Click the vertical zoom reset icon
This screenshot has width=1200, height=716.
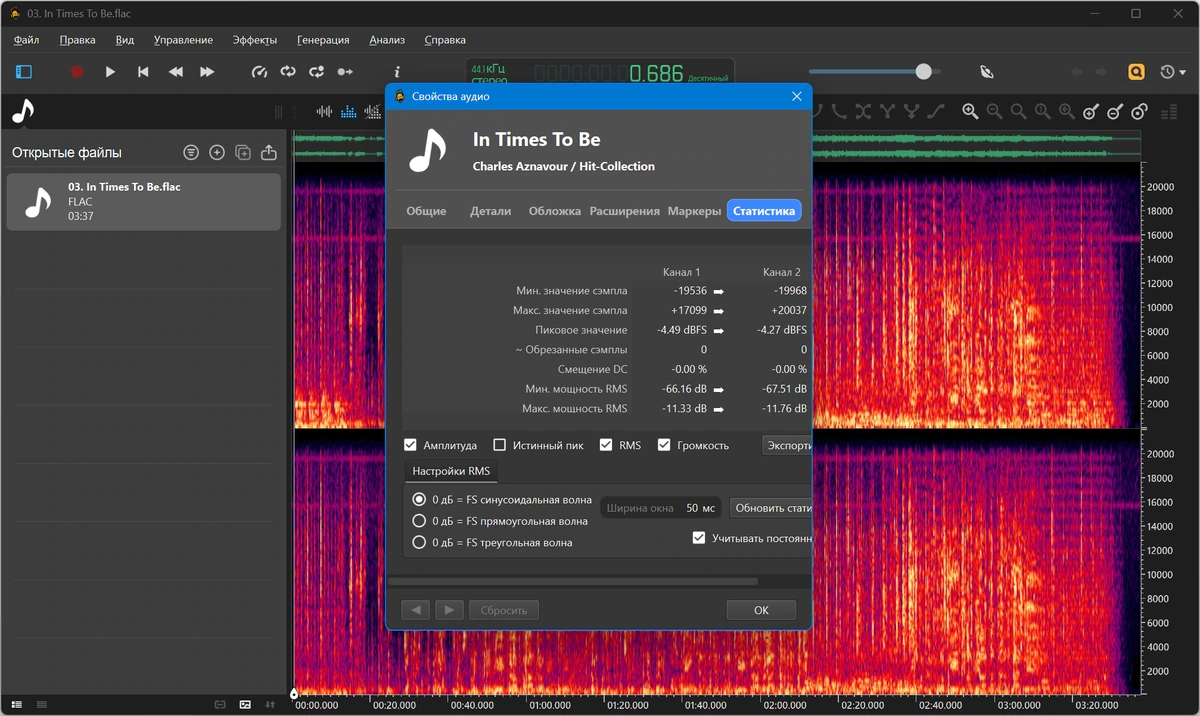click(1139, 112)
